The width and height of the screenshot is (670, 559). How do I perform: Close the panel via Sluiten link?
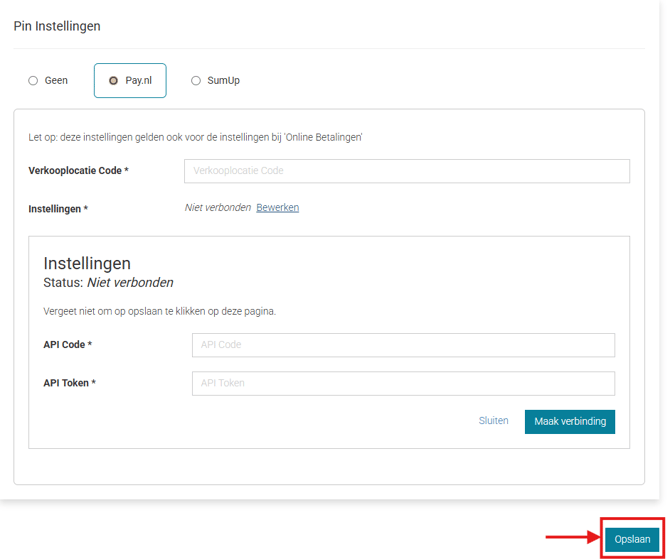coord(493,421)
